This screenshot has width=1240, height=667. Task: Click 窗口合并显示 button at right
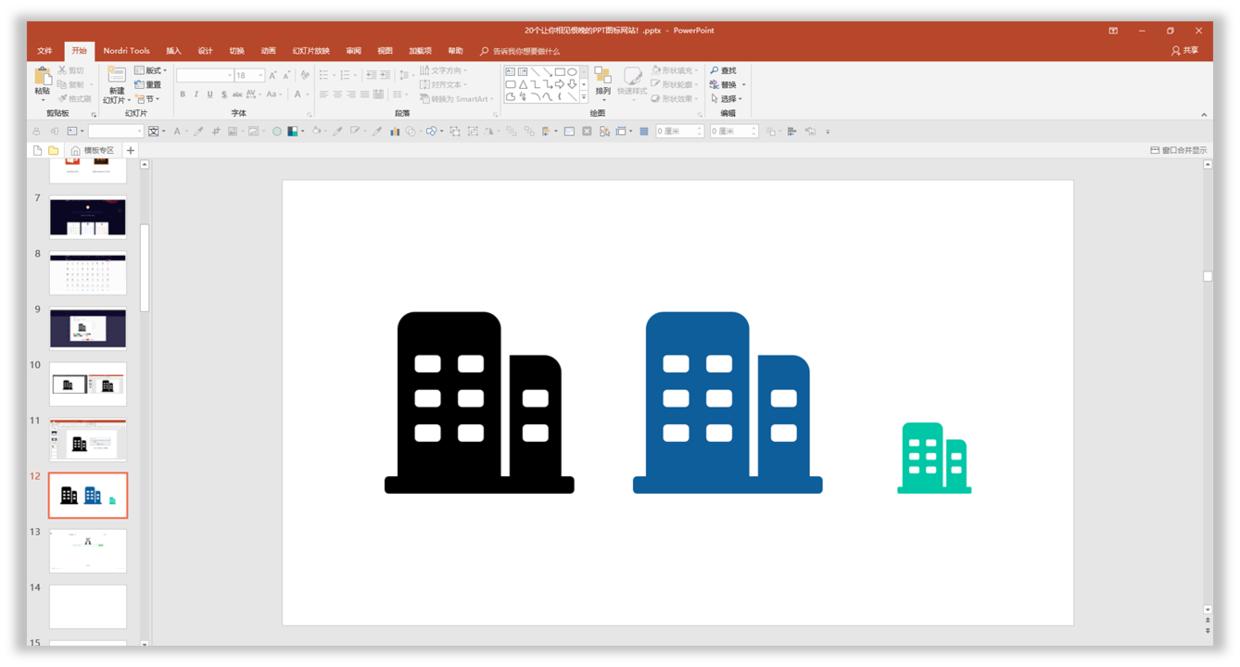pyautogui.click(x=1178, y=150)
